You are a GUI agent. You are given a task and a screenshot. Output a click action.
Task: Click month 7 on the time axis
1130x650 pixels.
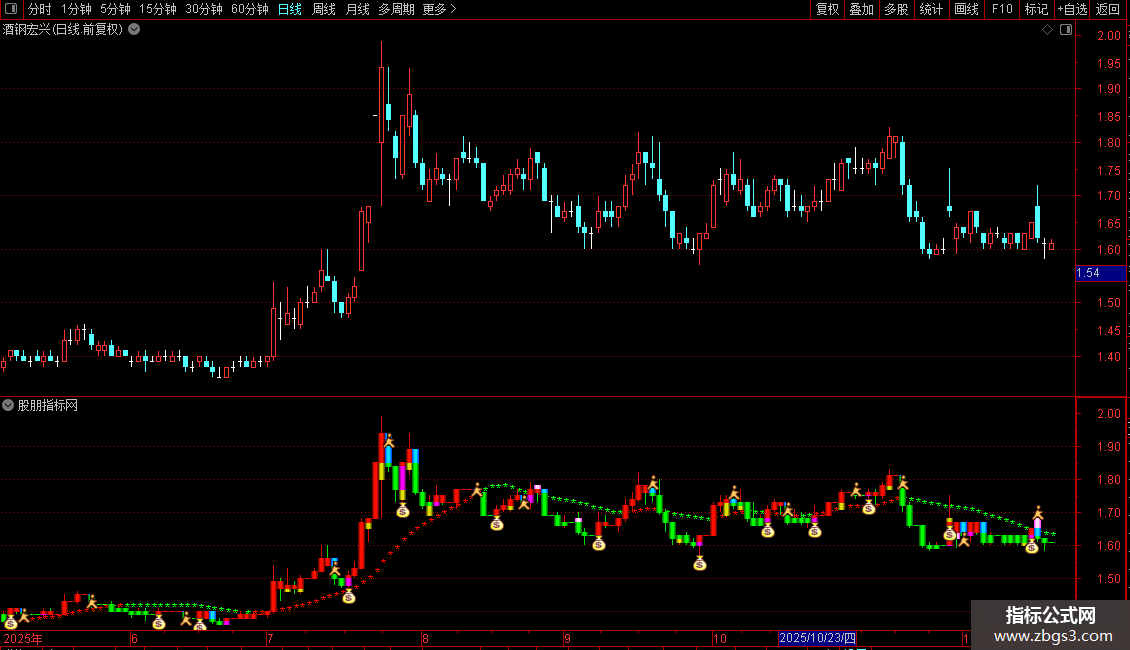click(270, 638)
